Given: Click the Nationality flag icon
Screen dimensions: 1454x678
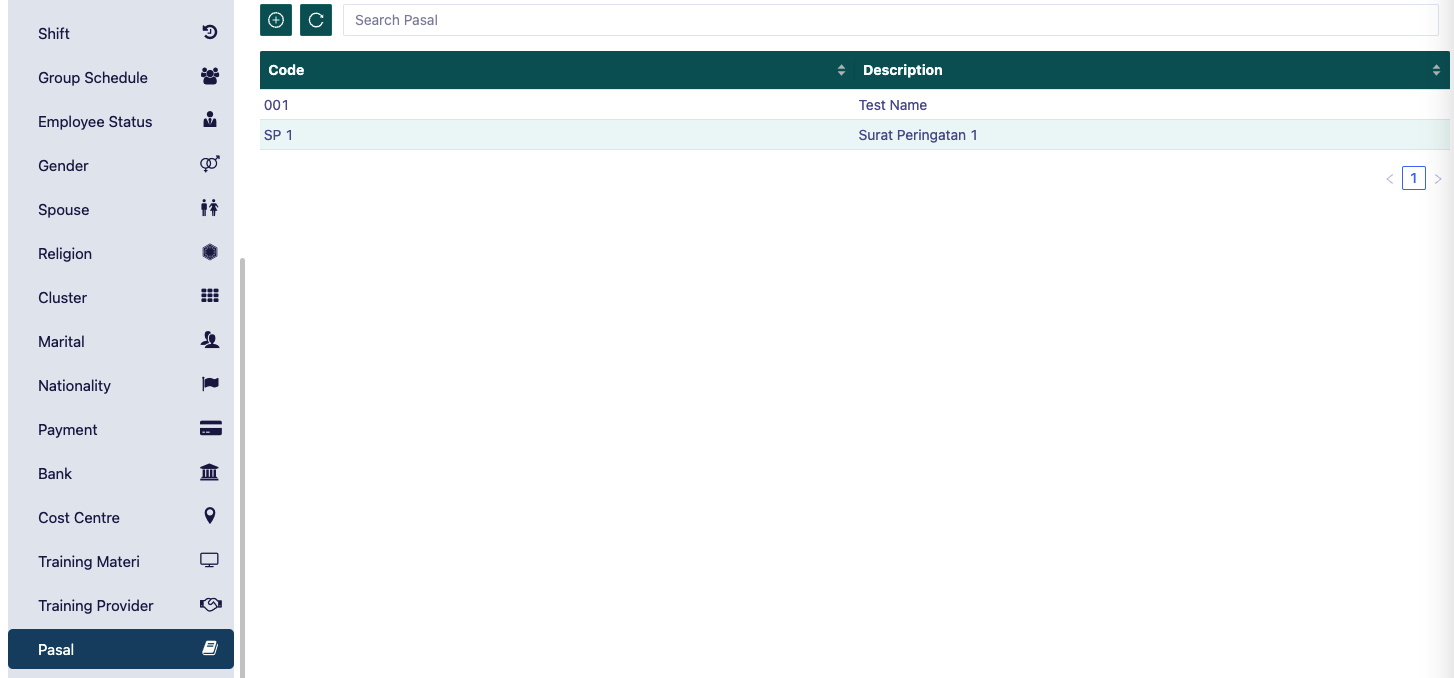Looking at the screenshot, I should click(210, 385).
